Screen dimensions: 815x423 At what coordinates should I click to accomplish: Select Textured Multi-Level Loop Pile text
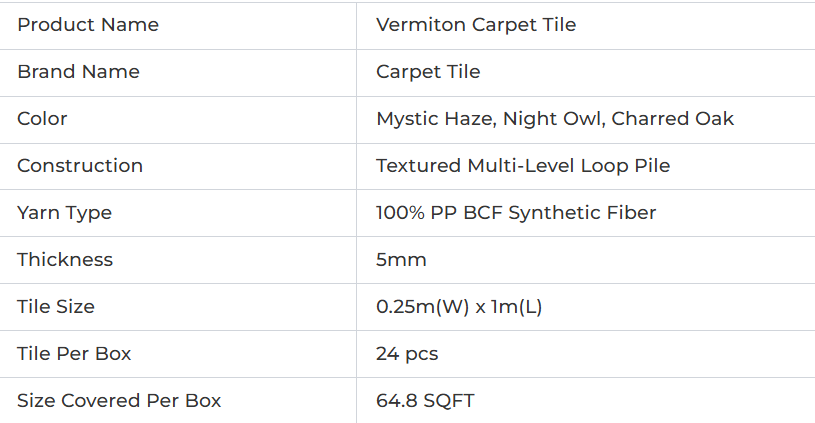[523, 166]
